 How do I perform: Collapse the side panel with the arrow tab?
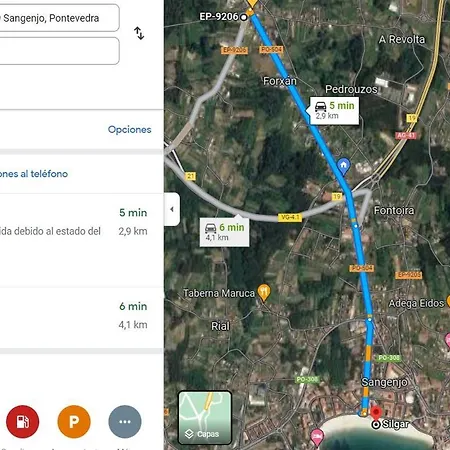(172, 209)
